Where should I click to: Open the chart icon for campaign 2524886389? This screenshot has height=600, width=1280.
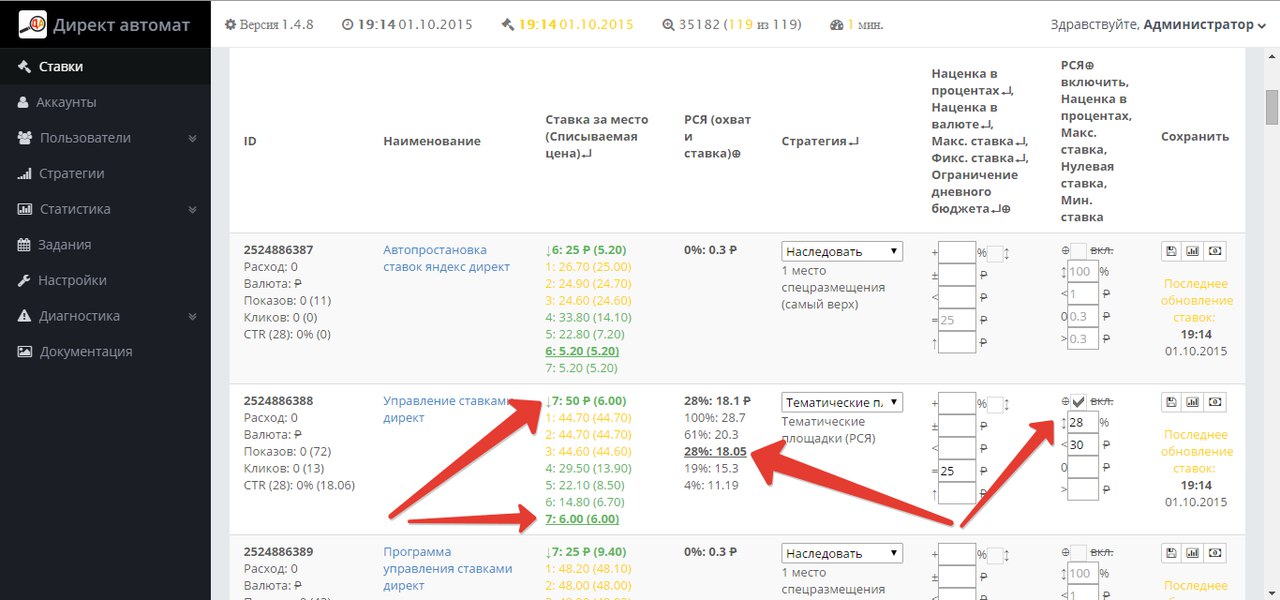[x=1193, y=553]
